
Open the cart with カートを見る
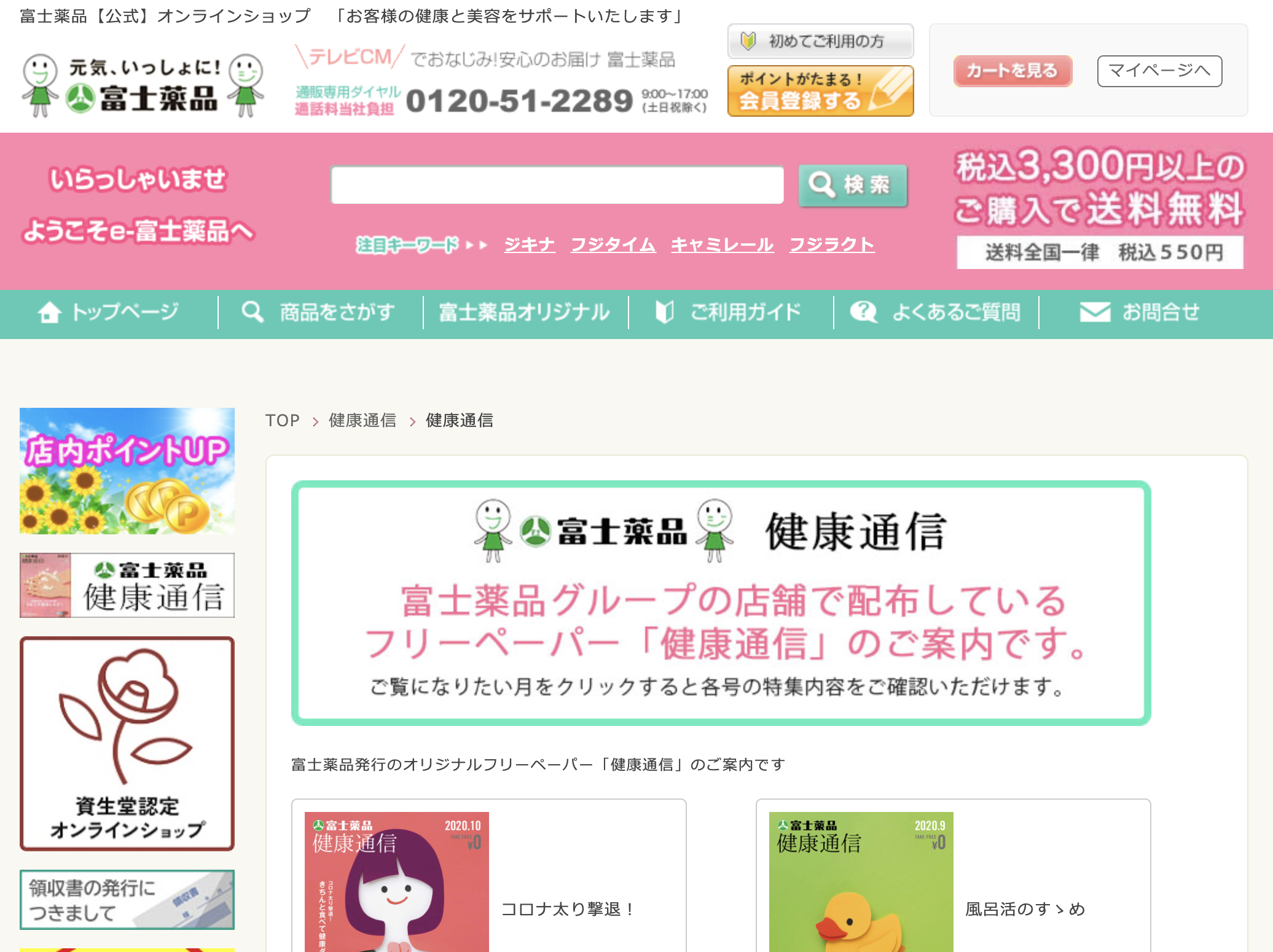1013,71
